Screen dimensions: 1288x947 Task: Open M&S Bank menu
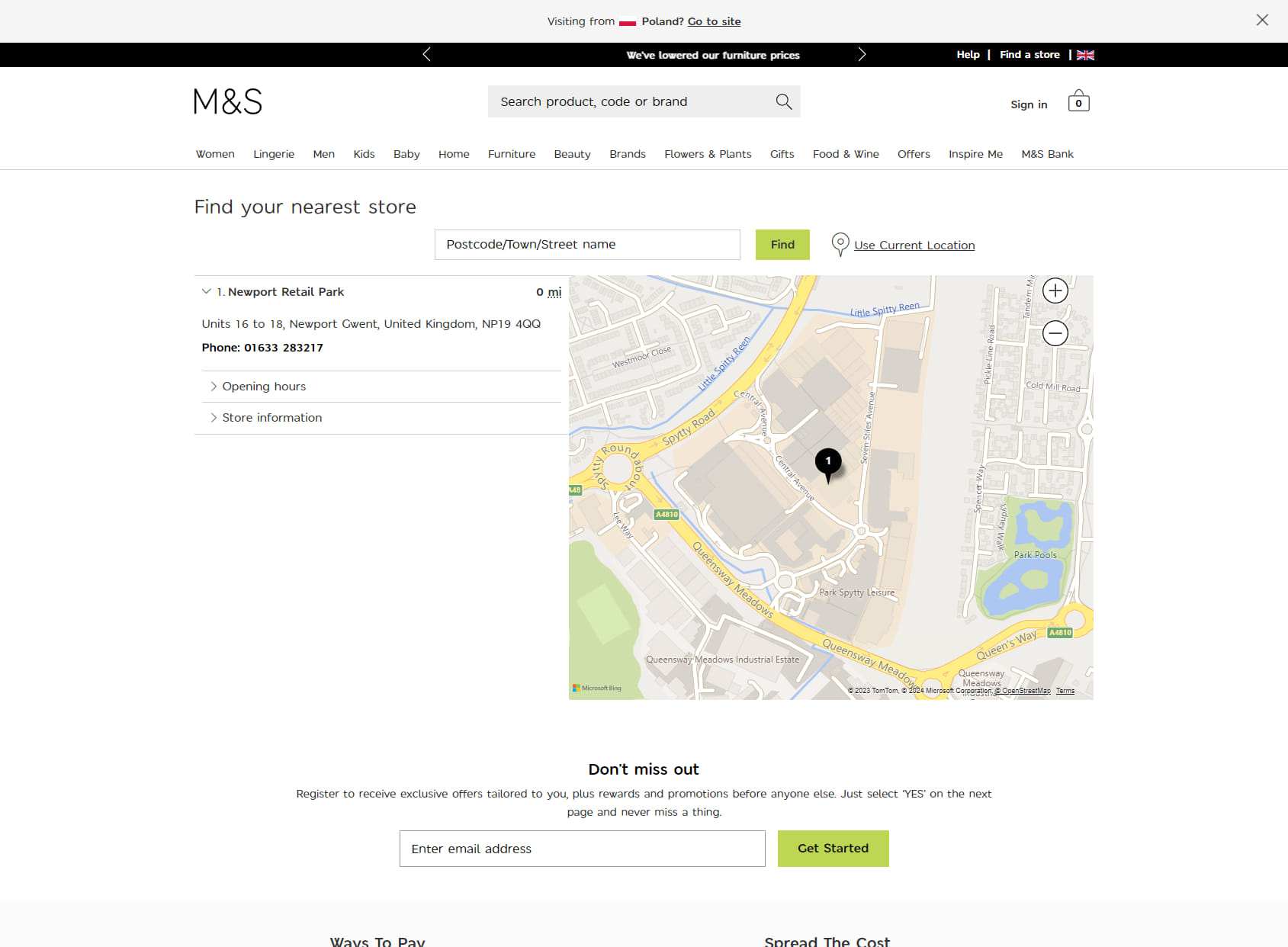click(x=1048, y=154)
